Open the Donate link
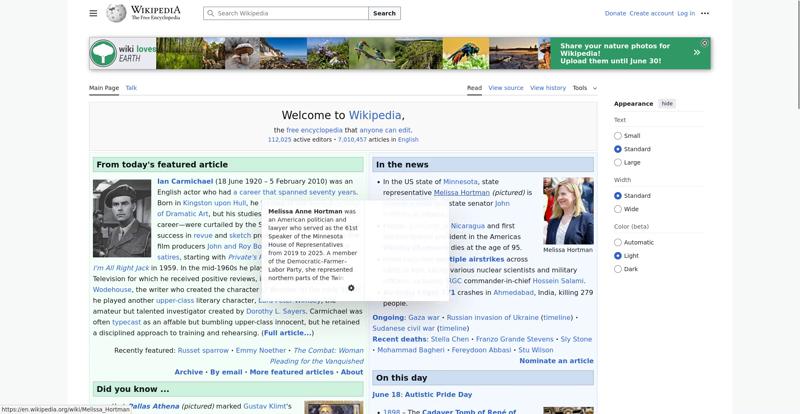 tap(615, 13)
